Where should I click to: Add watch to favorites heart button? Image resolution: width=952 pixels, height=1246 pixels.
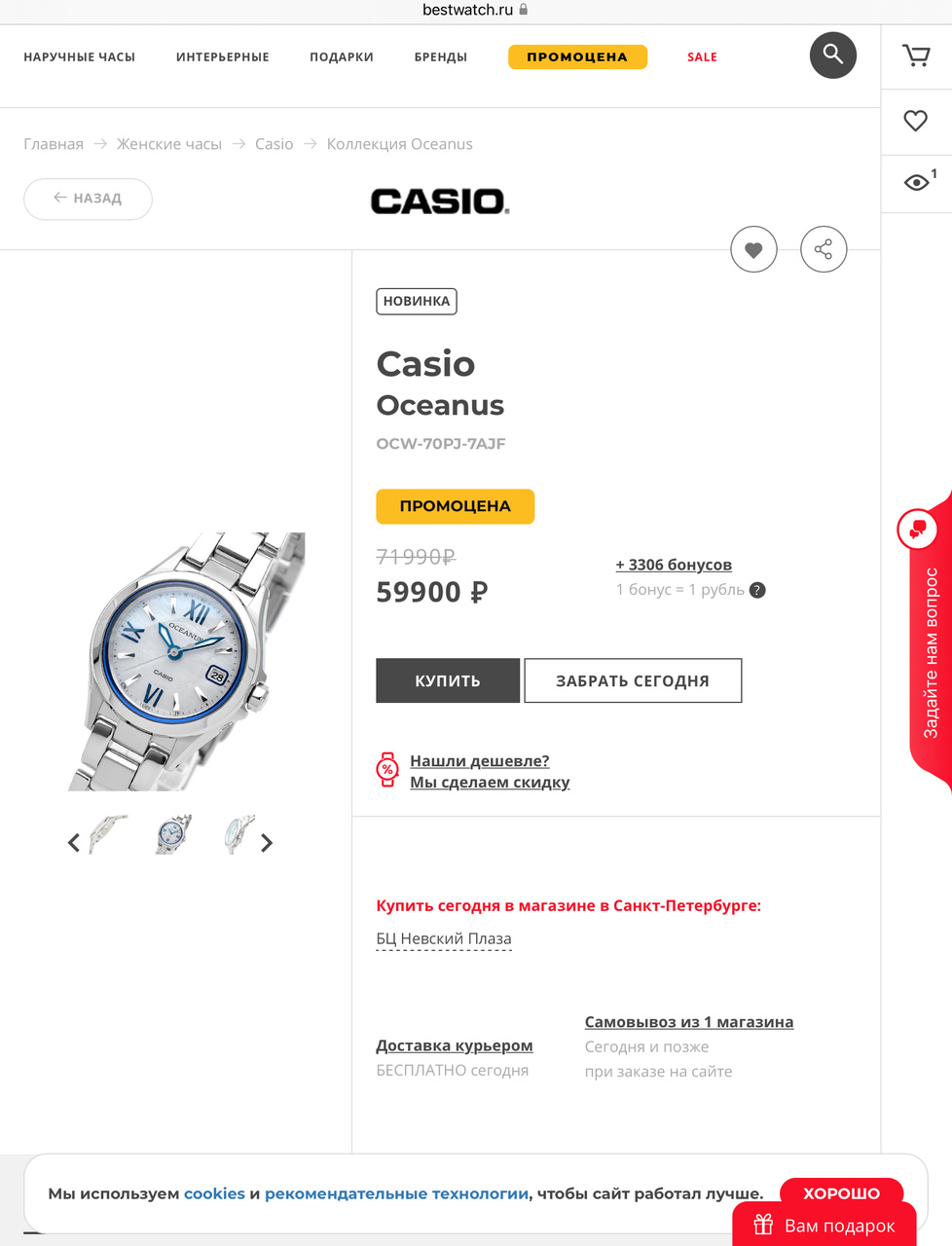pyautogui.click(x=753, y=250)
